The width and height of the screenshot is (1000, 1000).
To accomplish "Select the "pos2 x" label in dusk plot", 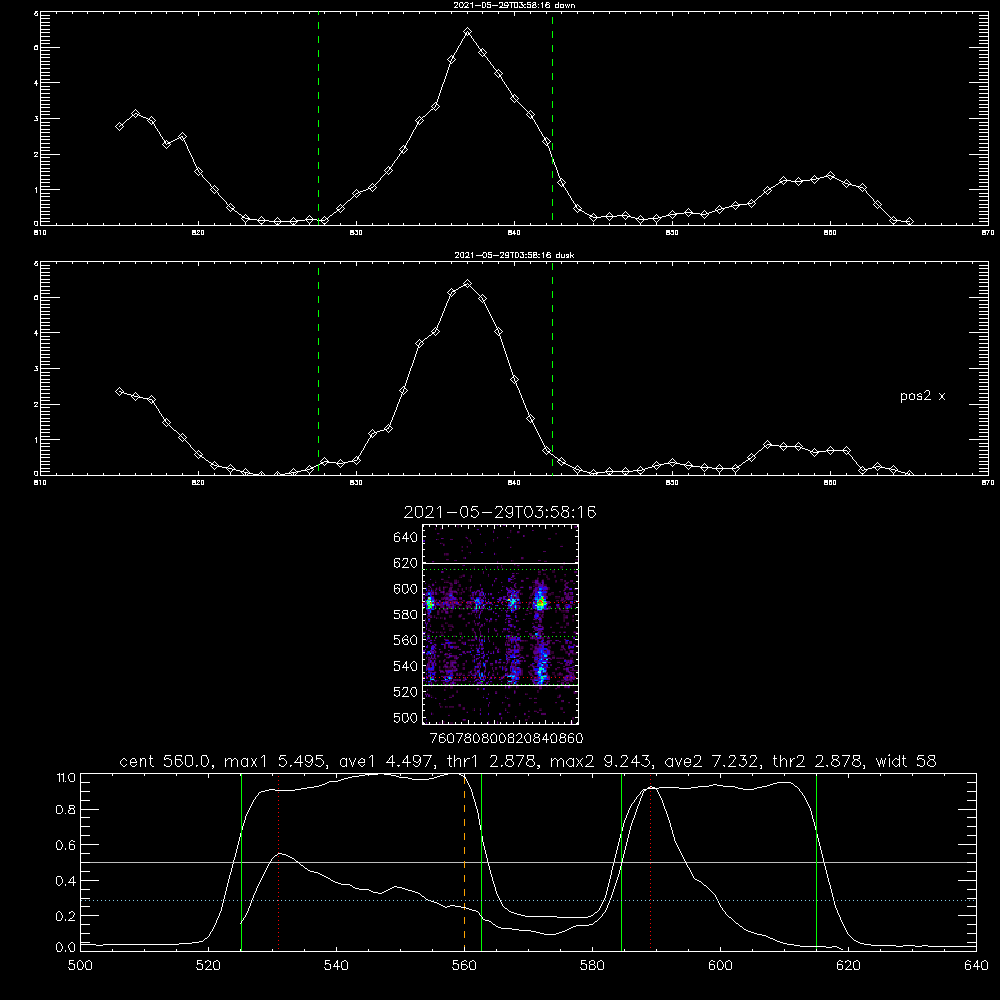I will pyautogui.click(x=922, y=396).
